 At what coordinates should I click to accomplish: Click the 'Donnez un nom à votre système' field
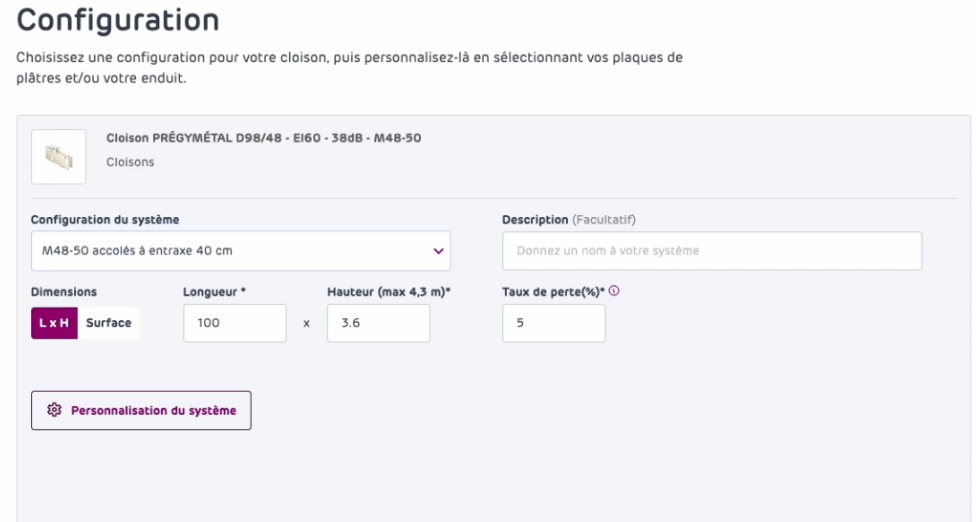pyautogui.click(x=711, y=250)
